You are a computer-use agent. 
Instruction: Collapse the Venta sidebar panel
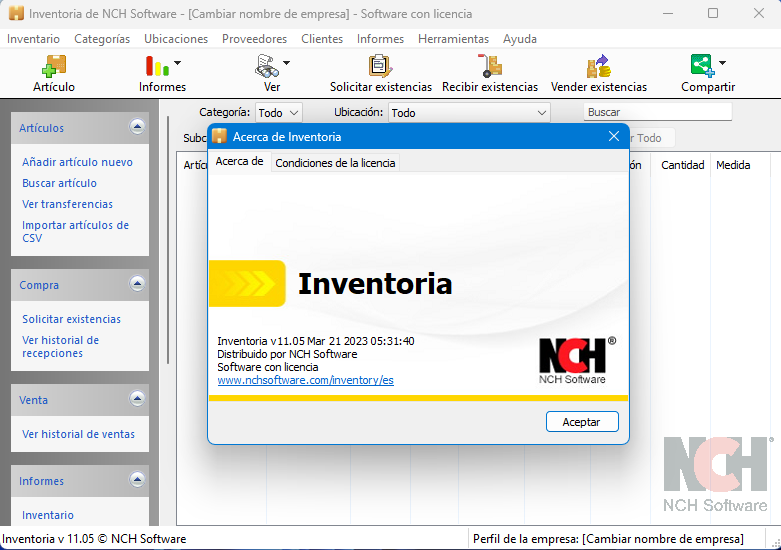[137, 399]
